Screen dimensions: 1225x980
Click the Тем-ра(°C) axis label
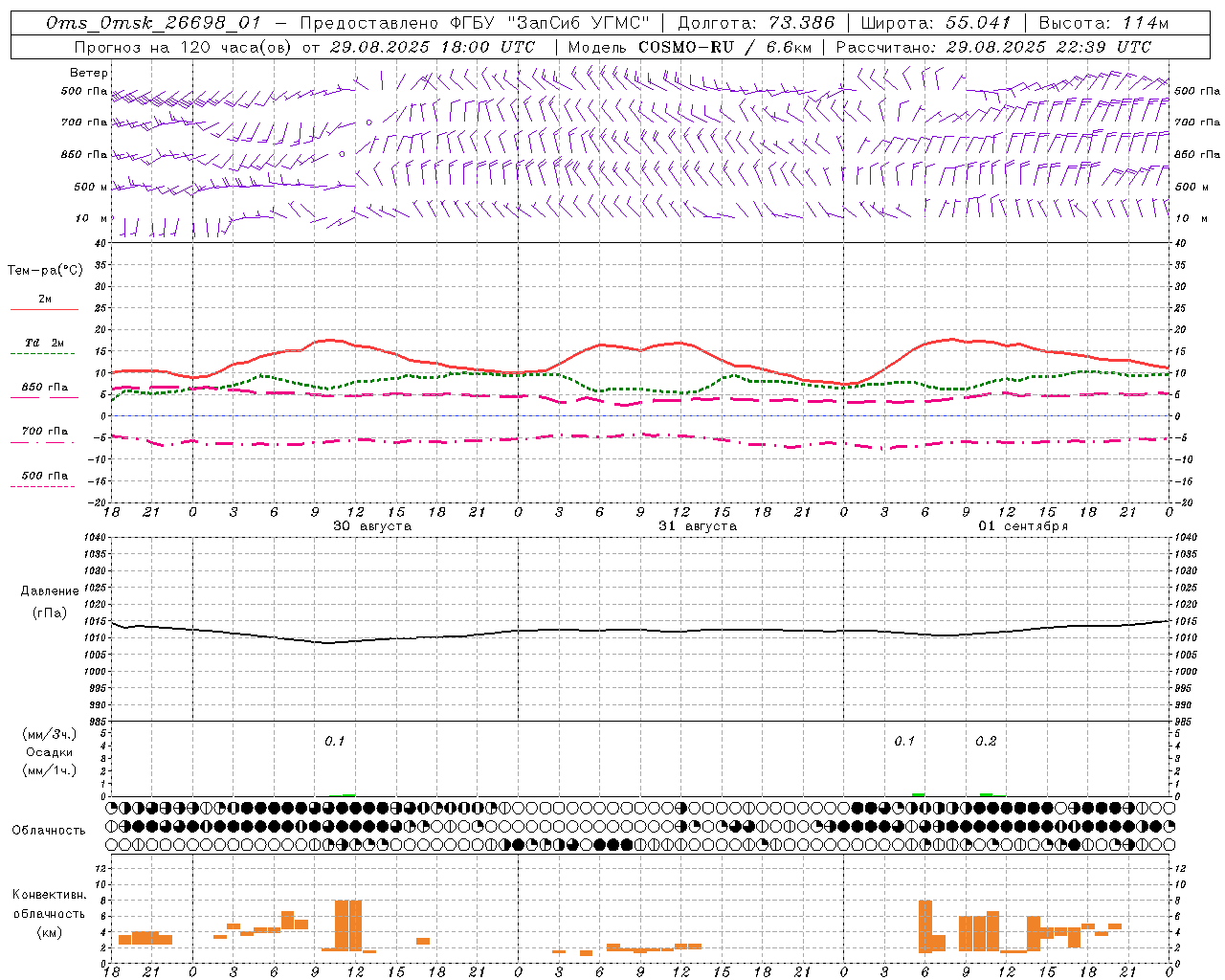coord(45,271)
